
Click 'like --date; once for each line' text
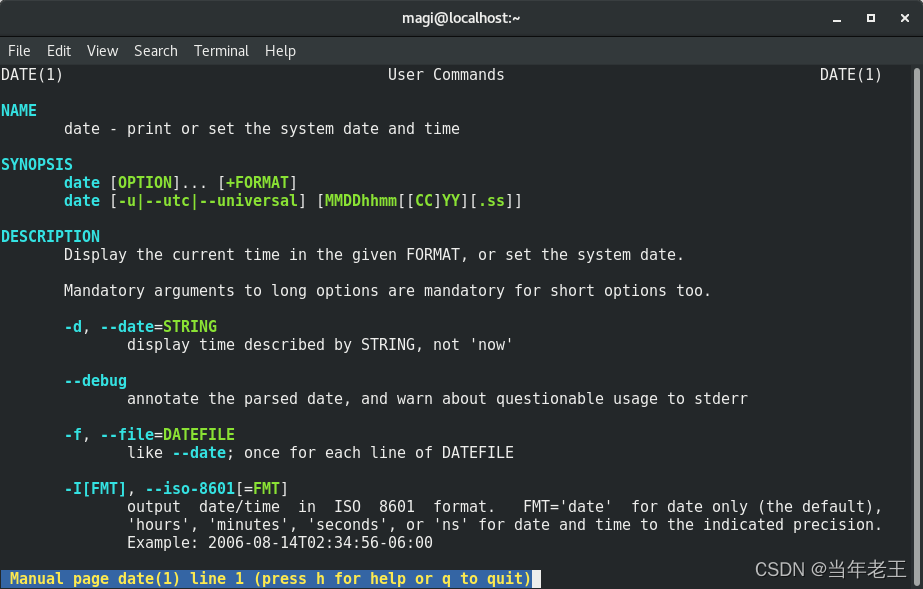pyautogui.click(x=320, y=452)
